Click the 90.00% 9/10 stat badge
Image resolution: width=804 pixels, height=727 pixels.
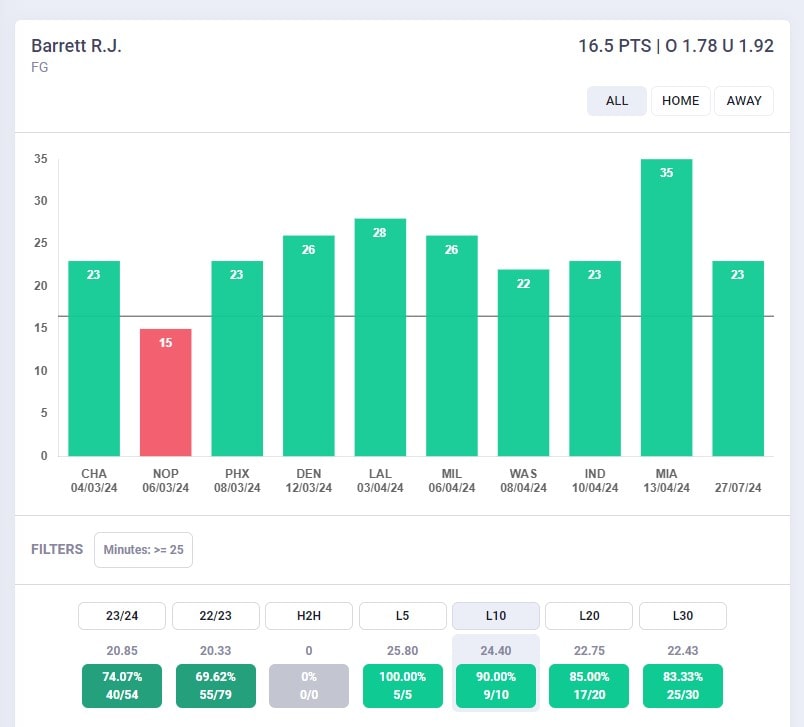point(496,686)
